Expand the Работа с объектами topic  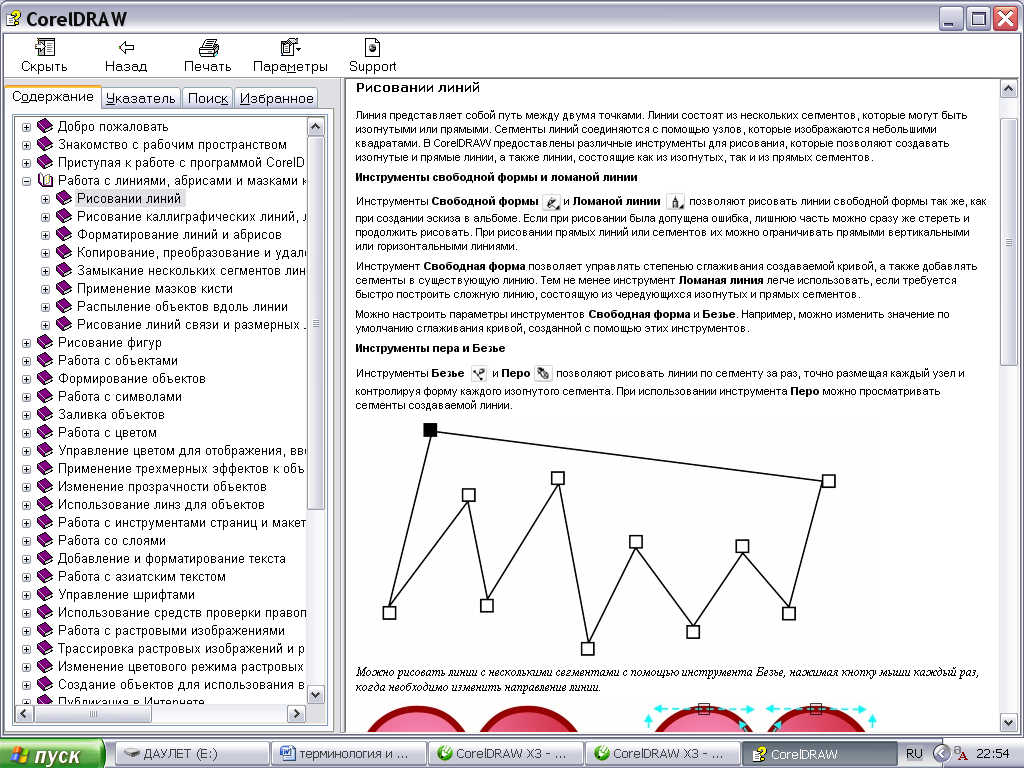(x=26, y=361)
